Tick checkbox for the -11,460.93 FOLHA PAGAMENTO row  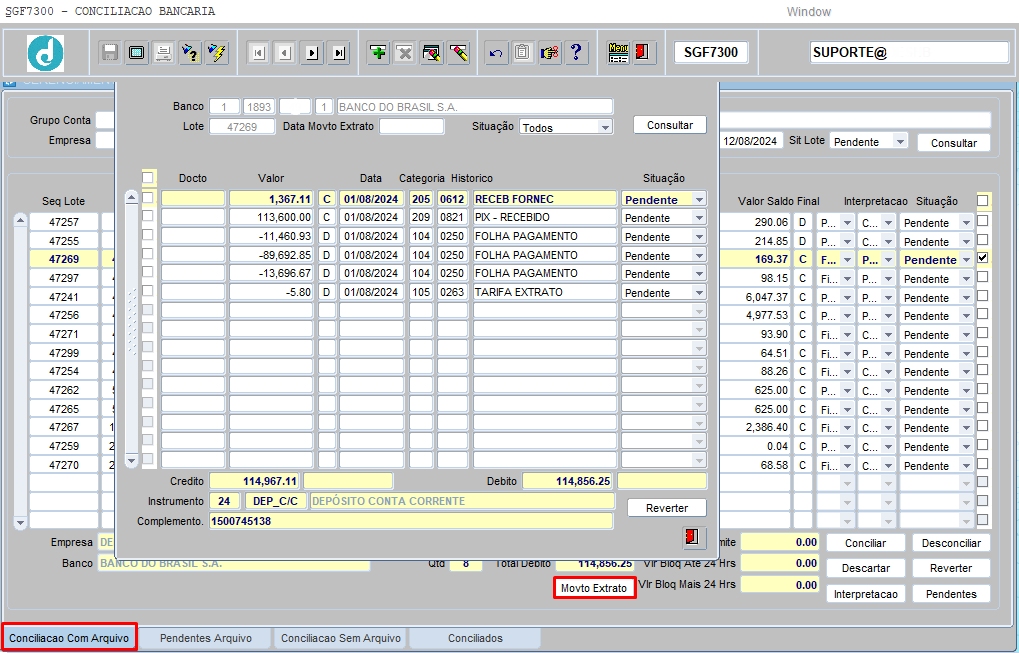pyautogui.click(x=148, y=235)
